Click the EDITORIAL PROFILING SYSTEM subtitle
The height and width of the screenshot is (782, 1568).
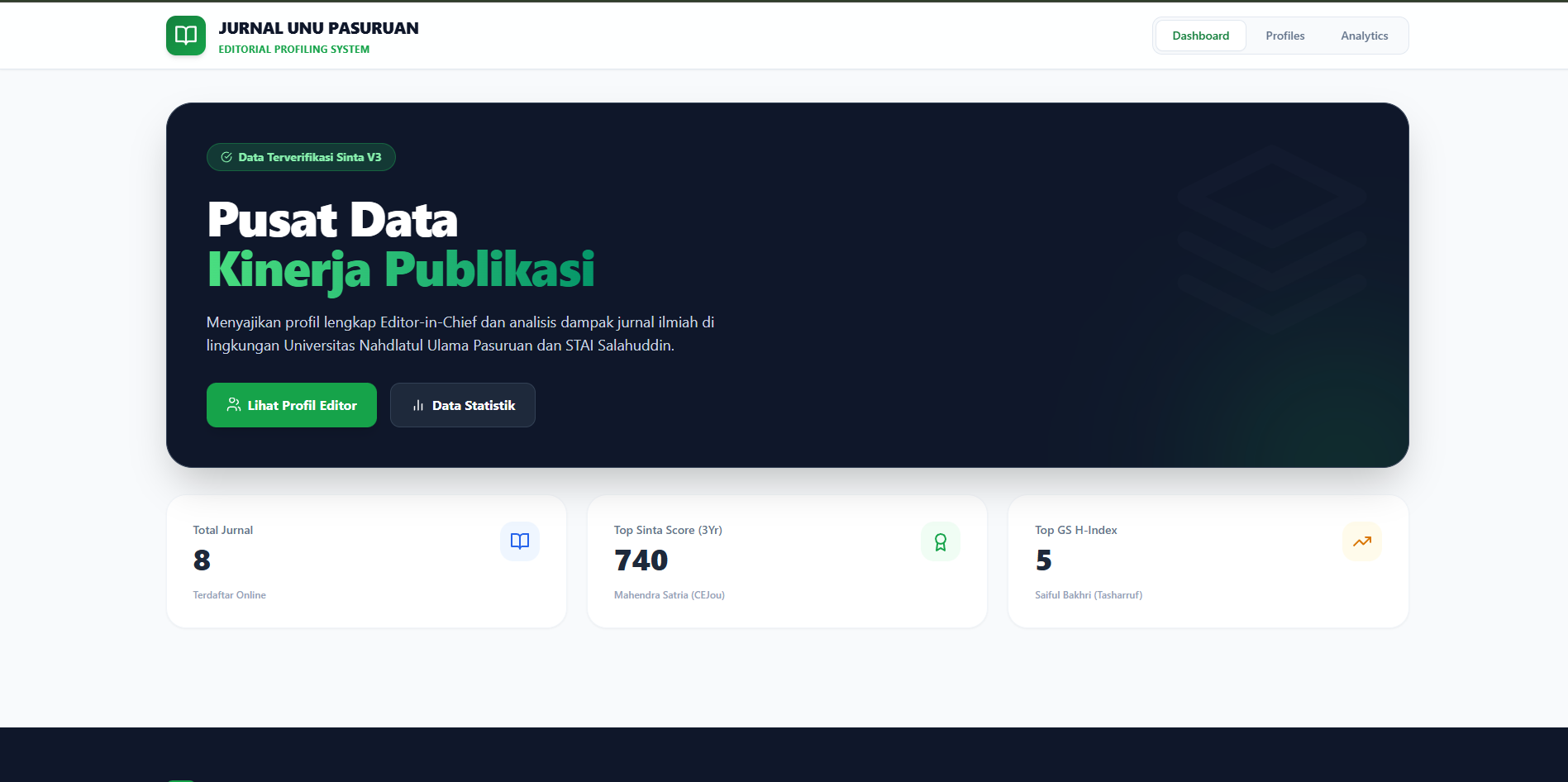click(x=293, y=50)
